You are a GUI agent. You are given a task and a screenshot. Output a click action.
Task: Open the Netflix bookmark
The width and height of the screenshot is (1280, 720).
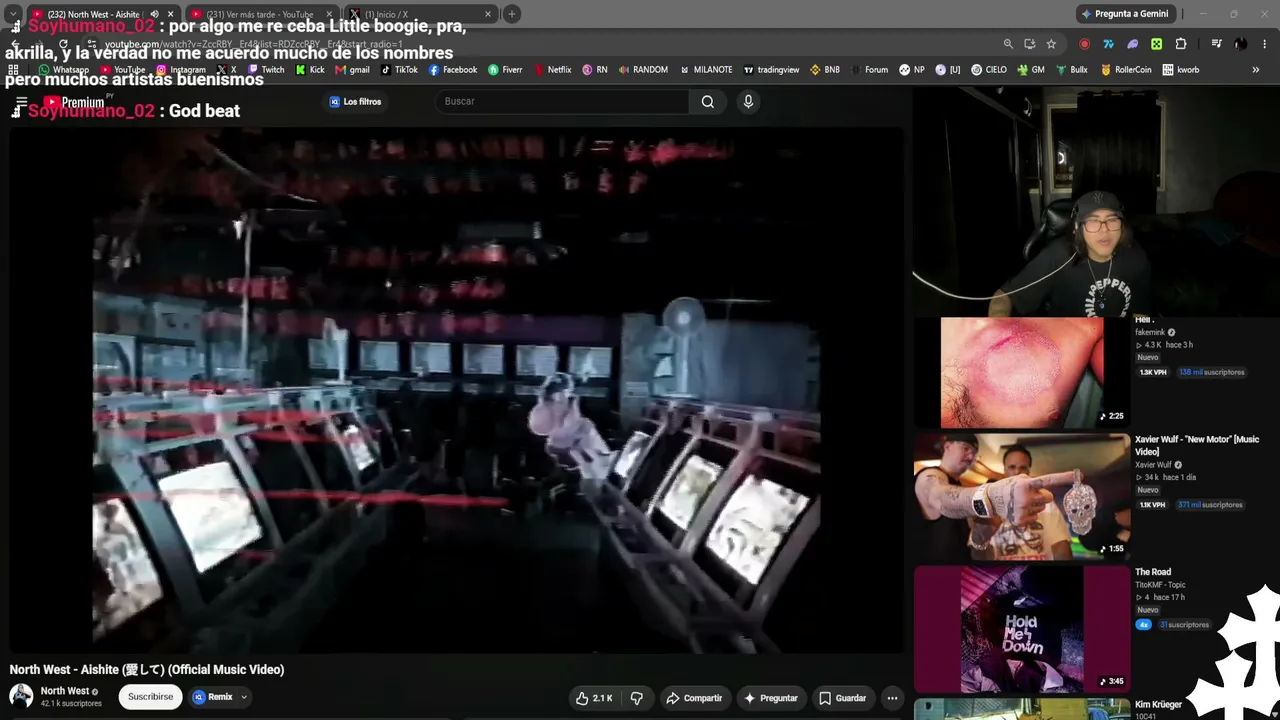553,70
